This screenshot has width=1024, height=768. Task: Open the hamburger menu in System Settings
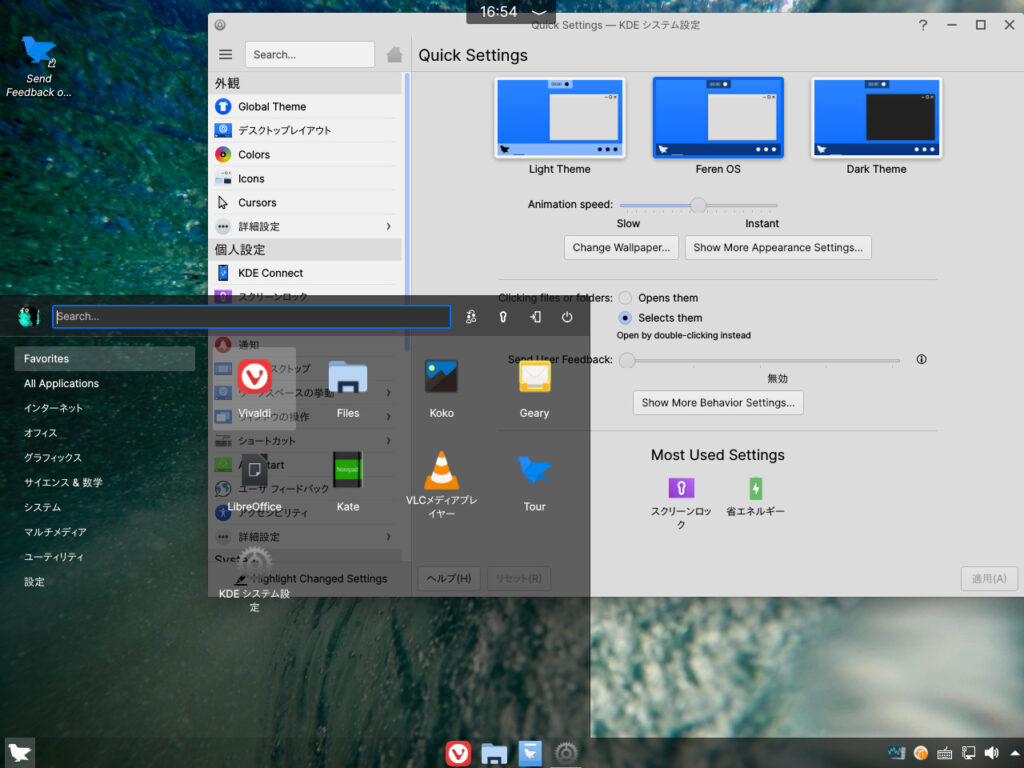(x=225, y=55)
